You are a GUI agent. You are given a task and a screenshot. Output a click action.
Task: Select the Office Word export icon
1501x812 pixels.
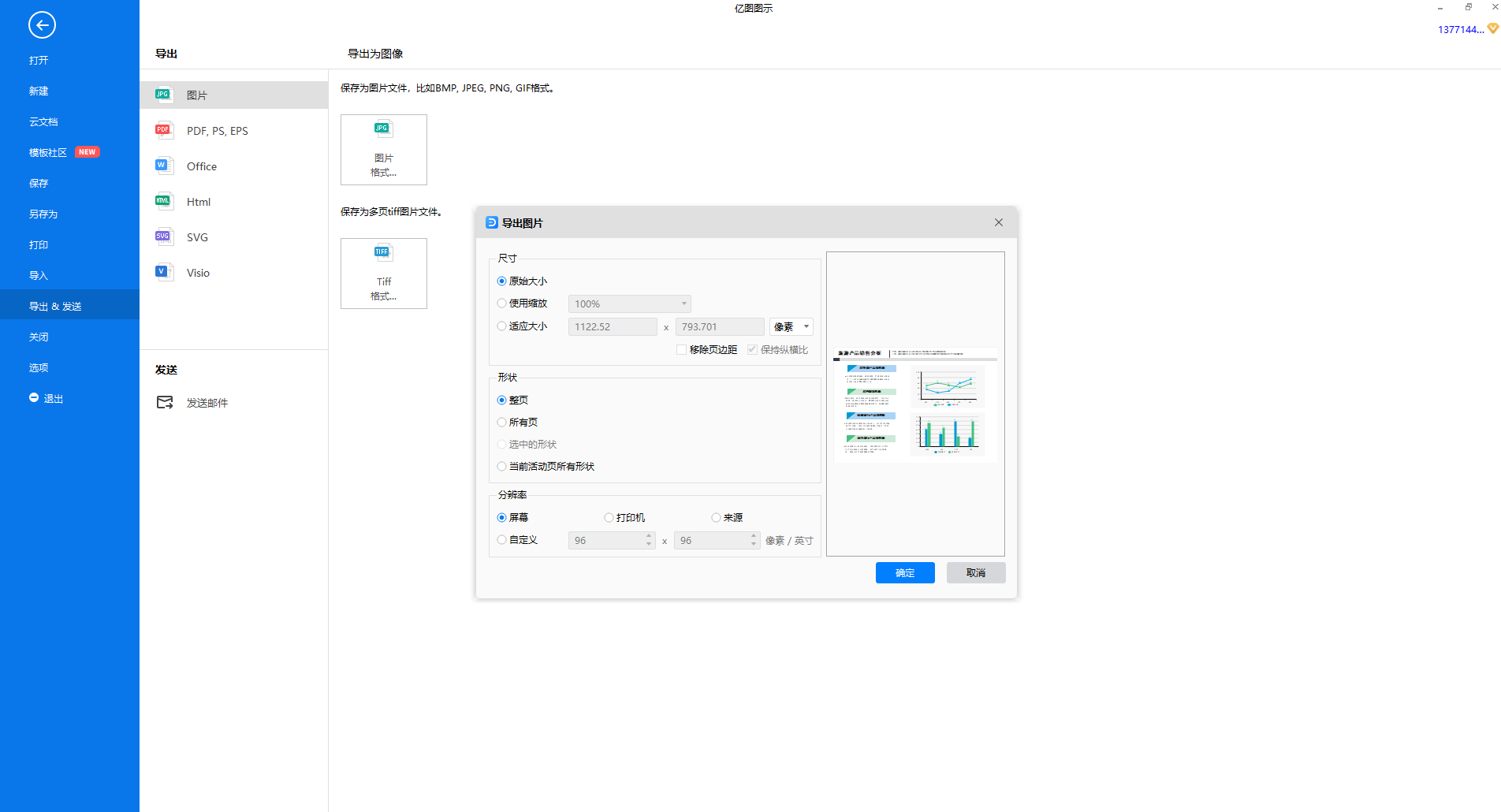(163, 166)
